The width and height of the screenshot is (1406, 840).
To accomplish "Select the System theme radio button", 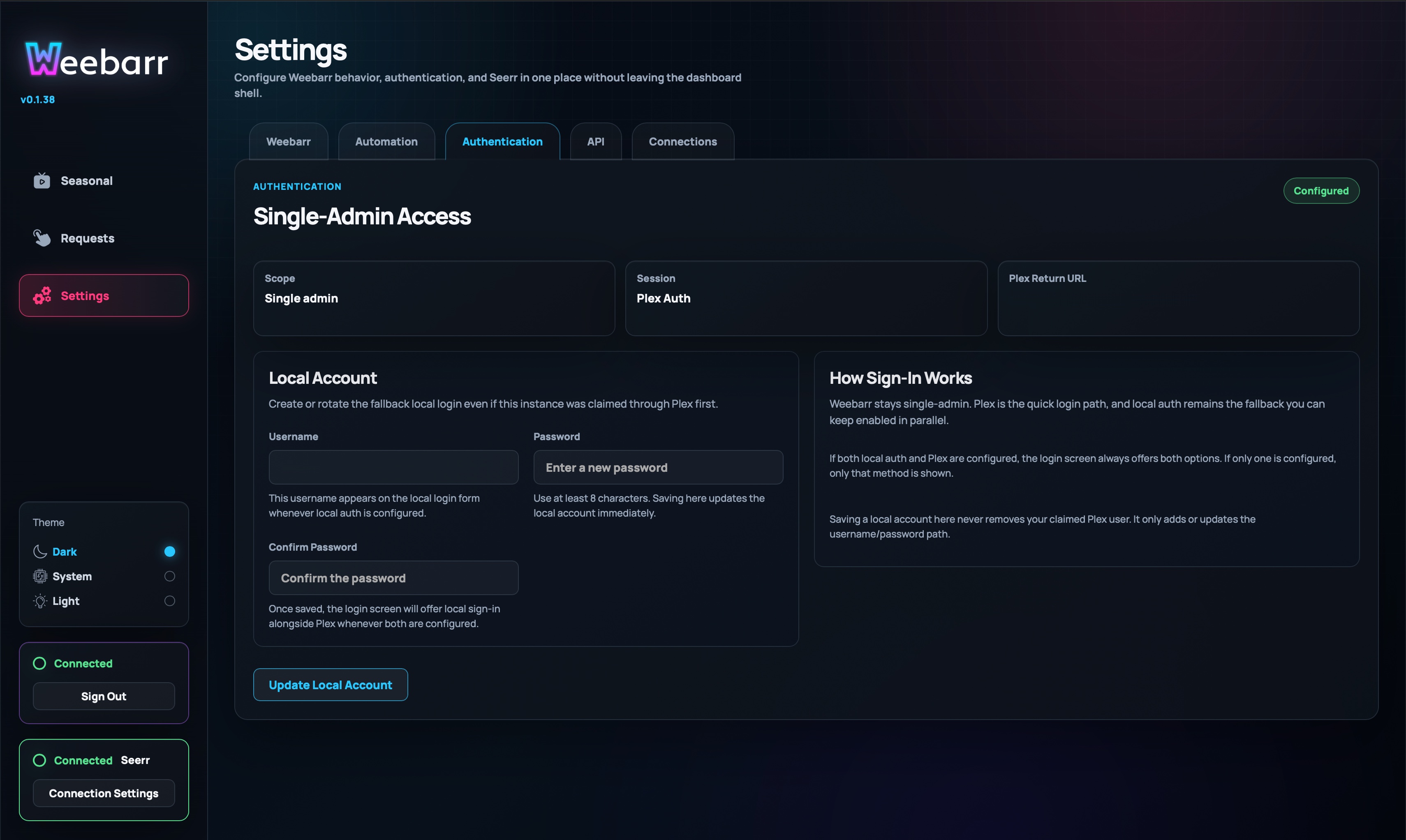I will coord(169,576).
